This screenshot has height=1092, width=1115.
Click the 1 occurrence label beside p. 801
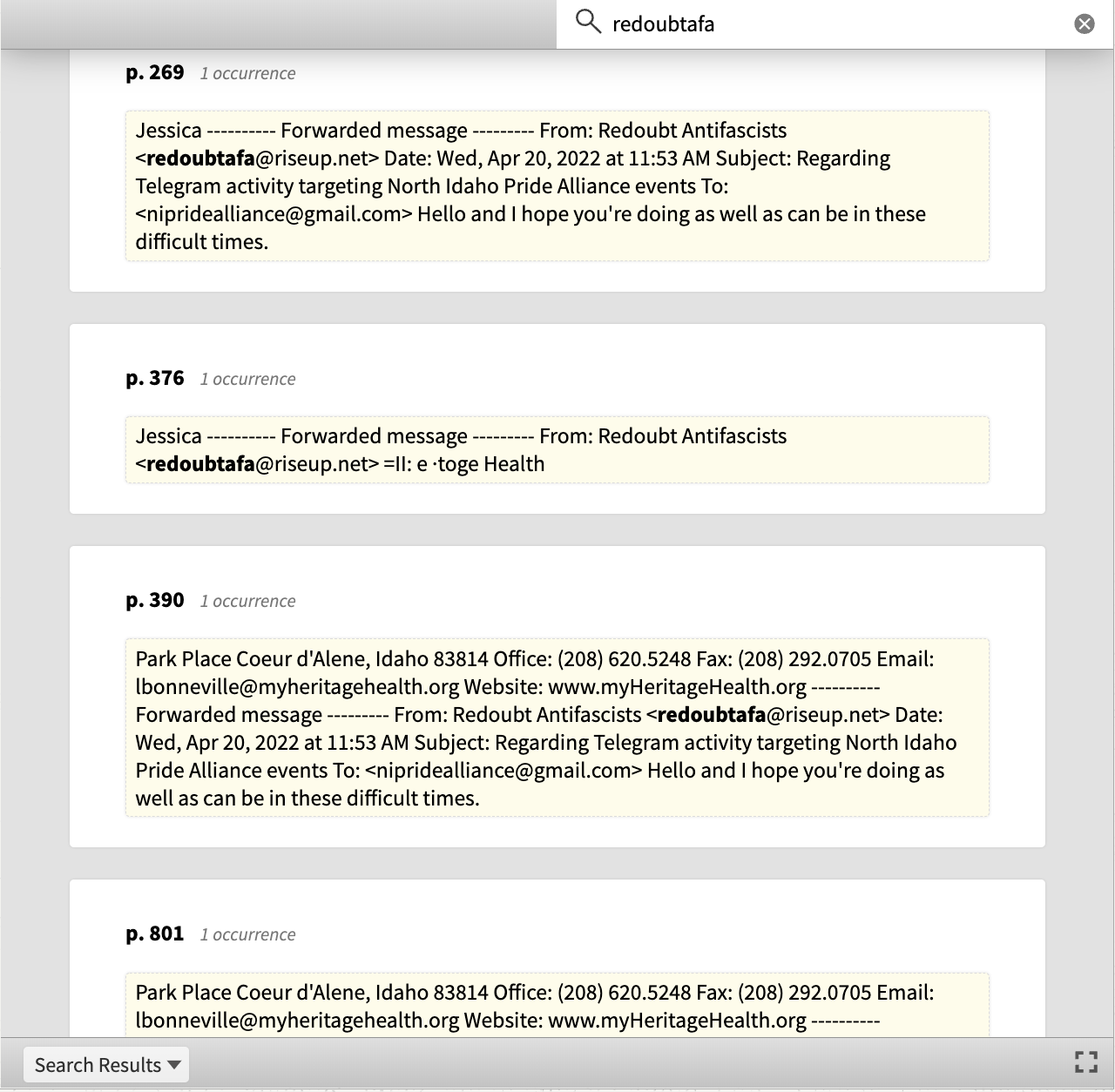[x=248, y=934]
